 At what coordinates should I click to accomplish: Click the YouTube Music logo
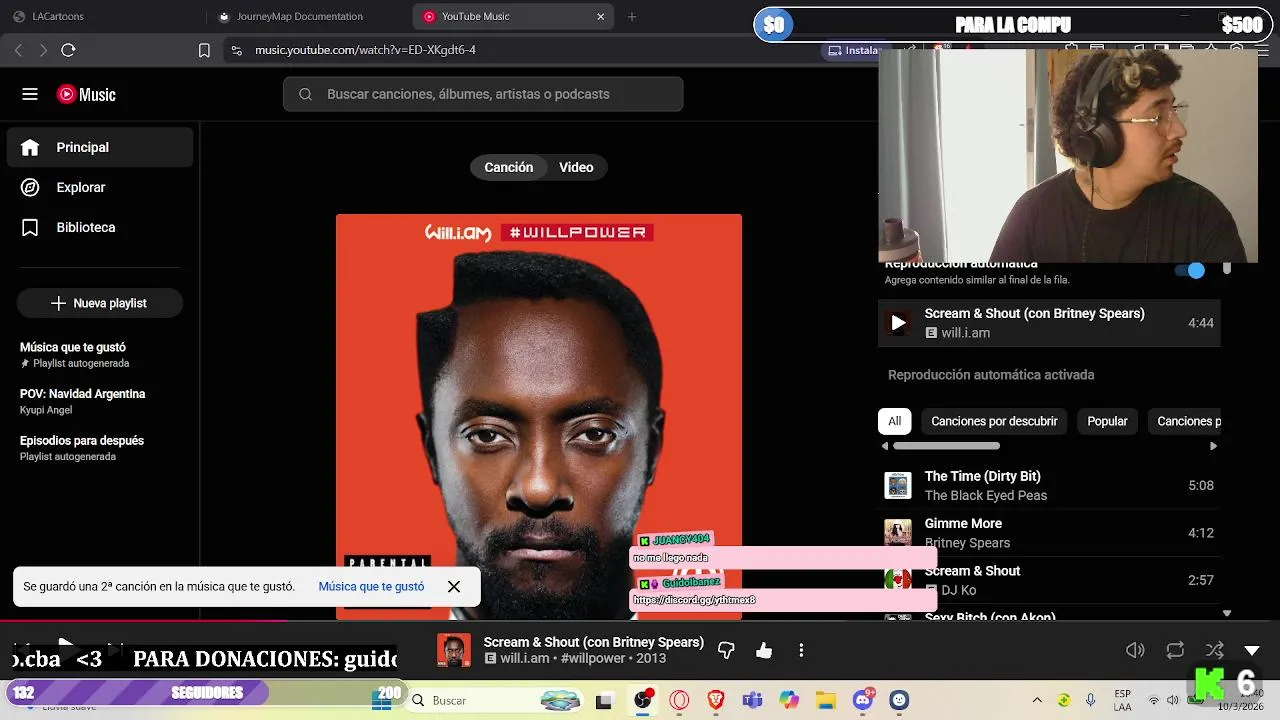87,94
